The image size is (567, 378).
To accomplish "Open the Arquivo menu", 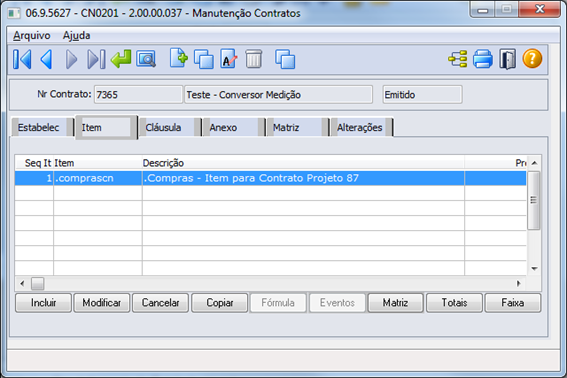I will pyautogui.click(x=31, y=35).
